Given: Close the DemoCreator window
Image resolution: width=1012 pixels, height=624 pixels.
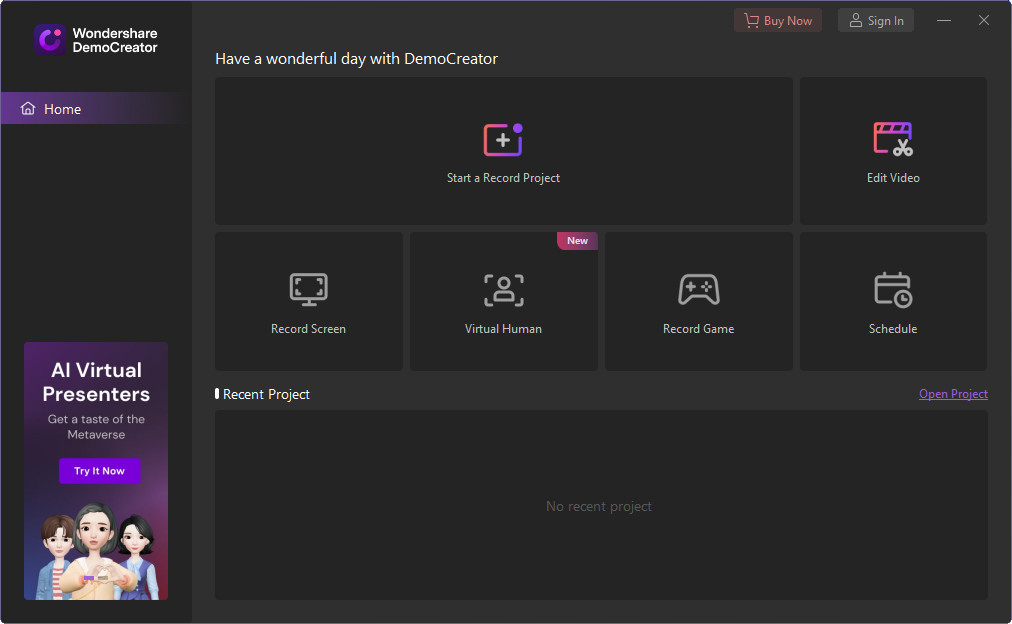Looking at the screenshot, I should click(x=984, y=21).
